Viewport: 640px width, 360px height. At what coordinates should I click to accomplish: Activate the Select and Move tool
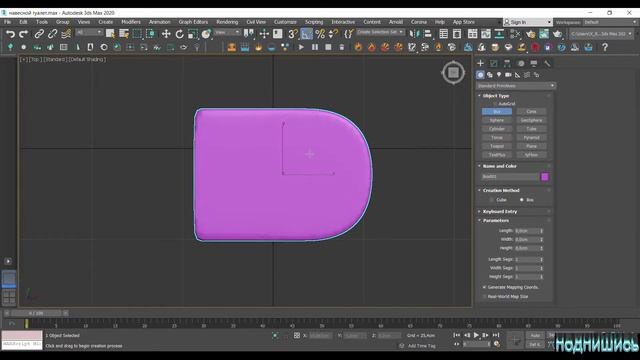click(x=166, y=34)
